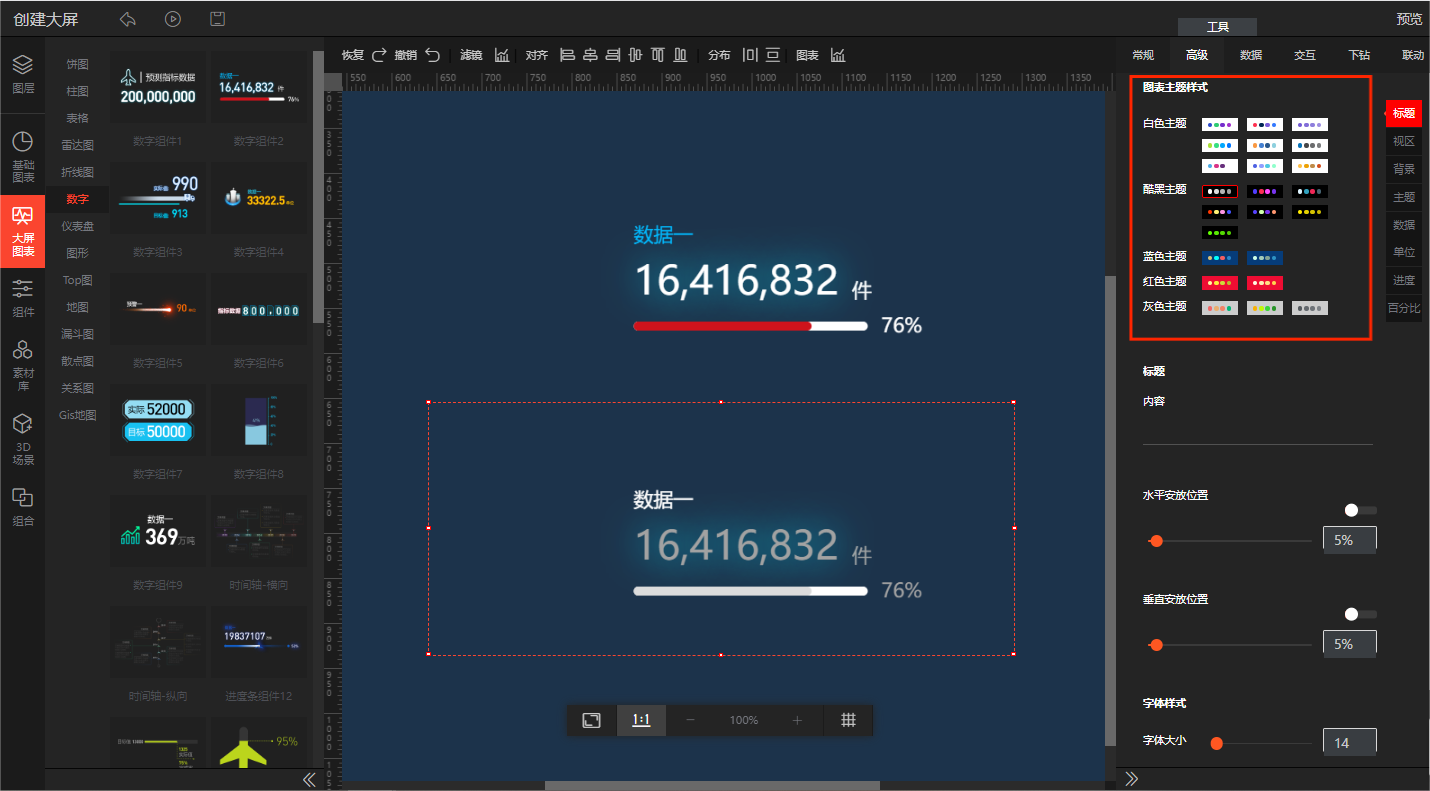1430x791 pixels.
Task: Switch to the 交互 tab
Action: click(1304, 55)
